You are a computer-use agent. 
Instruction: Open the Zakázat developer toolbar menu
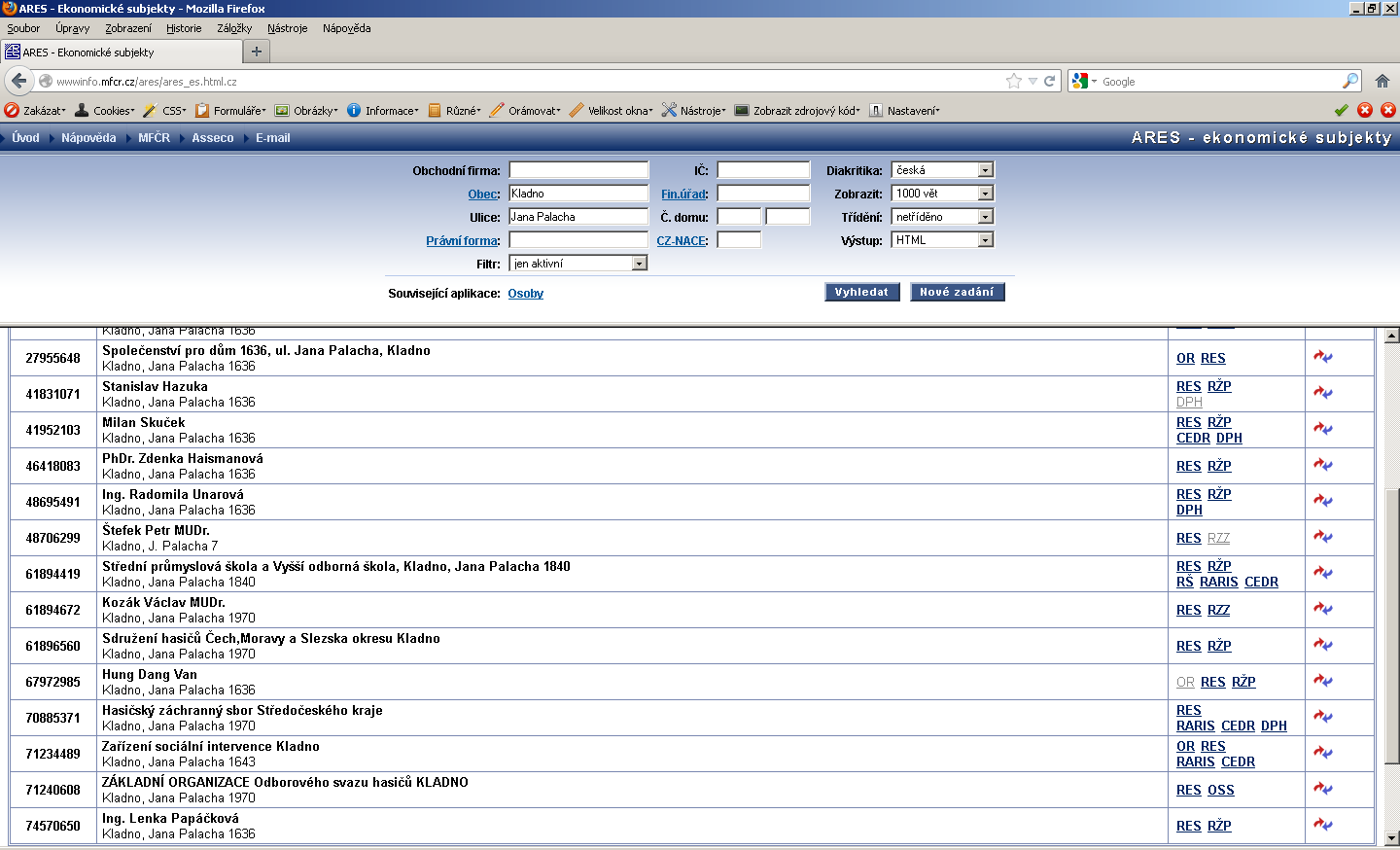pos(36,111)
